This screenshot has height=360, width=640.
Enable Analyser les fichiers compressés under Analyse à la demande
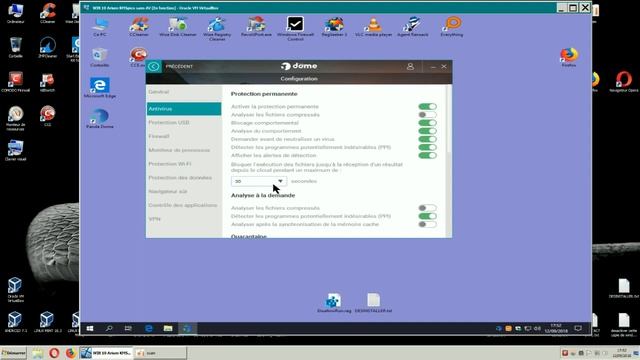tap(427, 208)
